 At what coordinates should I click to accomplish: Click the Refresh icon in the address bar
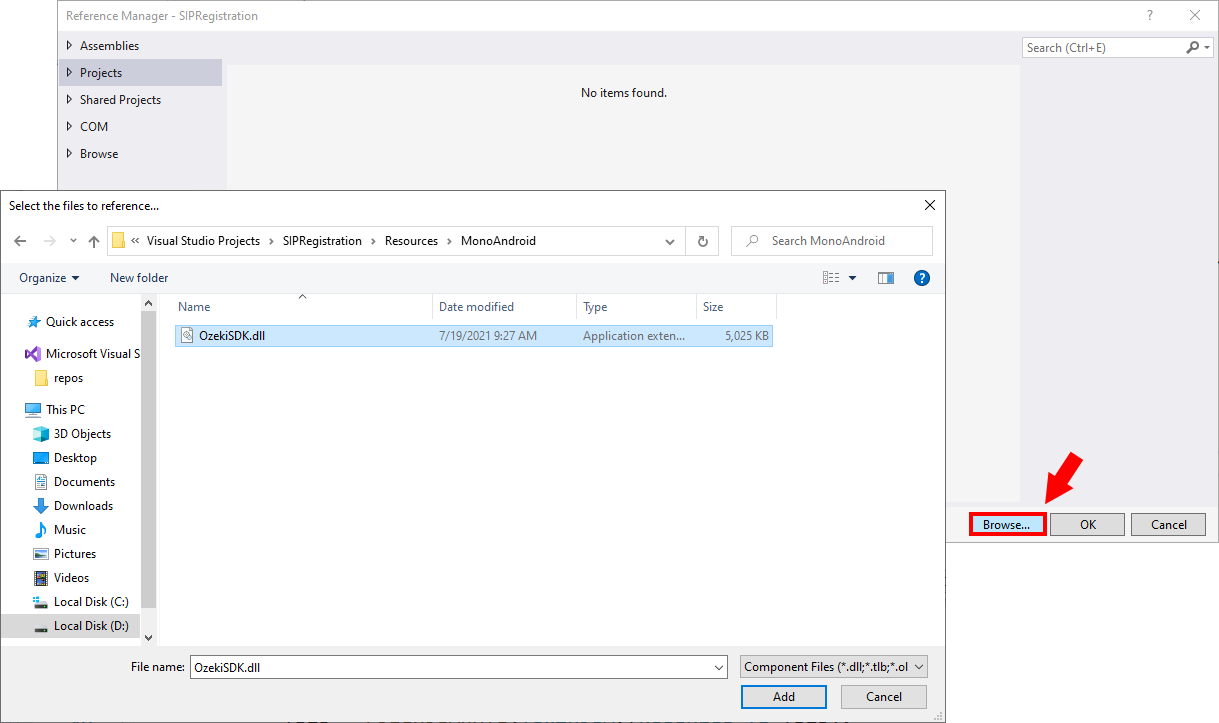pos(702,240)
